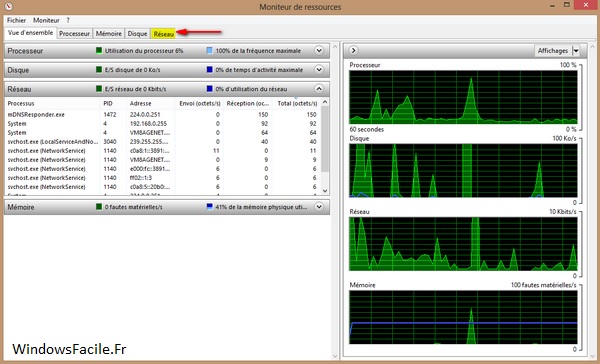Click the Processeur section header title
600x364 pixels.
pyautogui.click(x=25, y=51)
